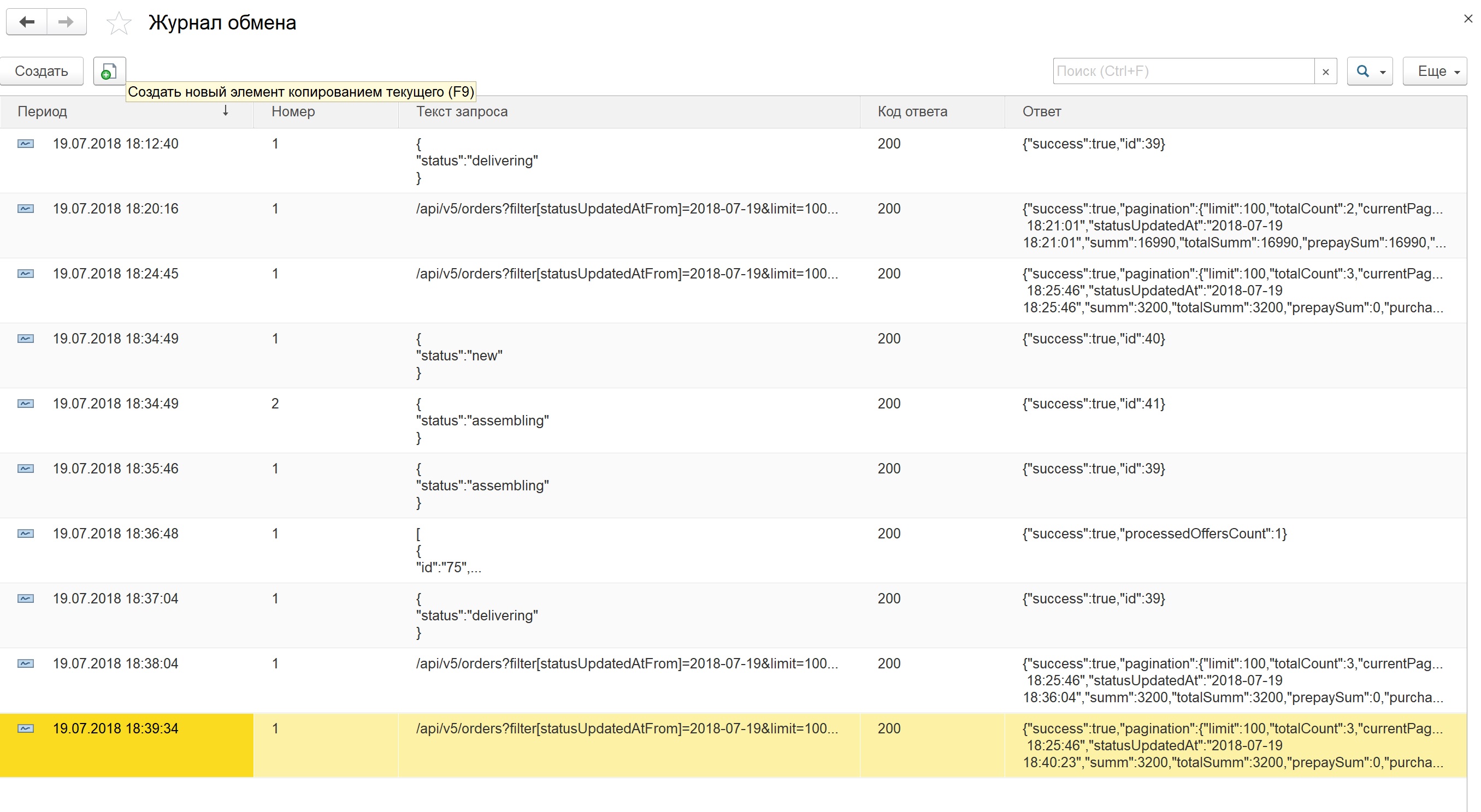Expand the Еще menu
The image size is (1481, 812).
pyautogui.click(x=1435, y=71)
